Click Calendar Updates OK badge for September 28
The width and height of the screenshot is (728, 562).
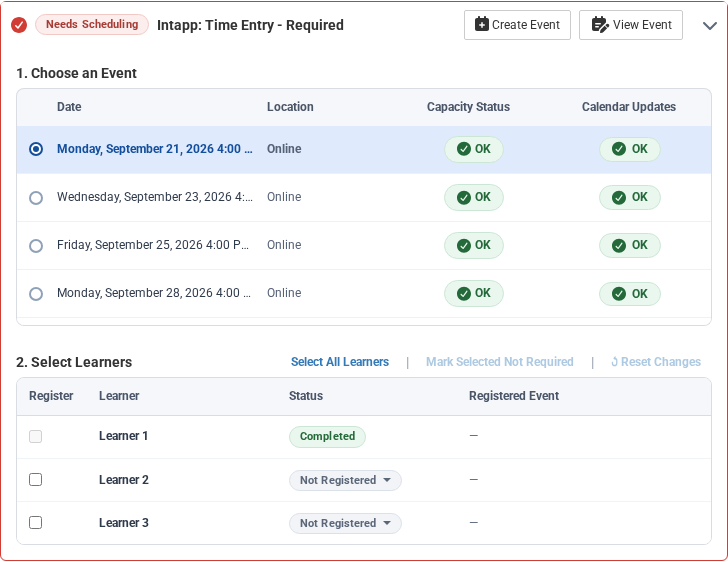[x=630, y=294]
